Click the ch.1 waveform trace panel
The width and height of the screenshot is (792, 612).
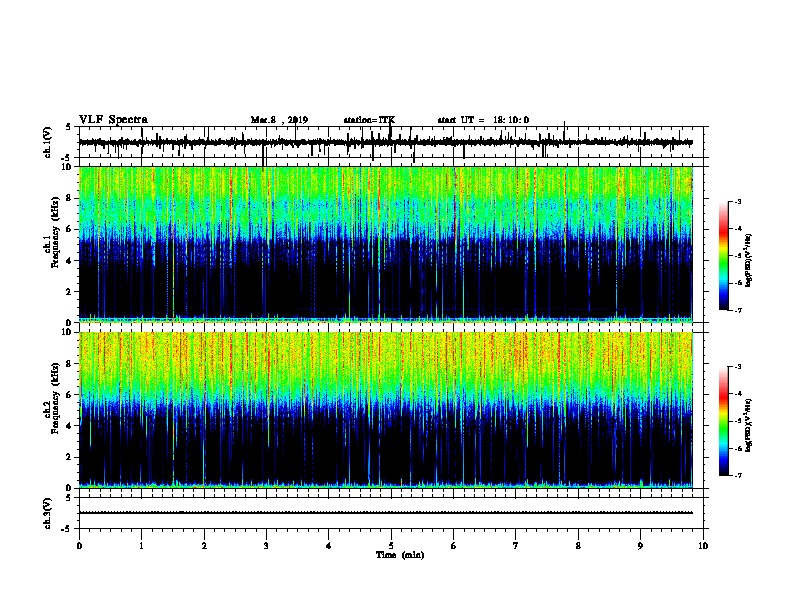click(x=391, y=142)
